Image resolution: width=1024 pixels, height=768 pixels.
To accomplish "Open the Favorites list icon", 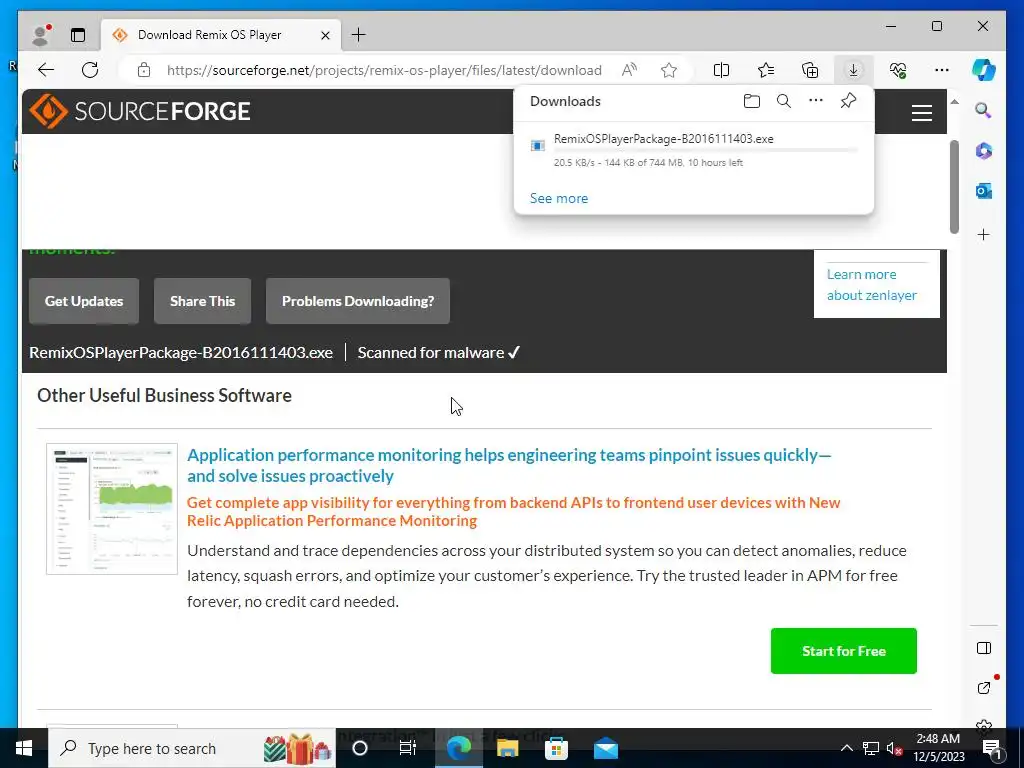I will tap(765, 70).
